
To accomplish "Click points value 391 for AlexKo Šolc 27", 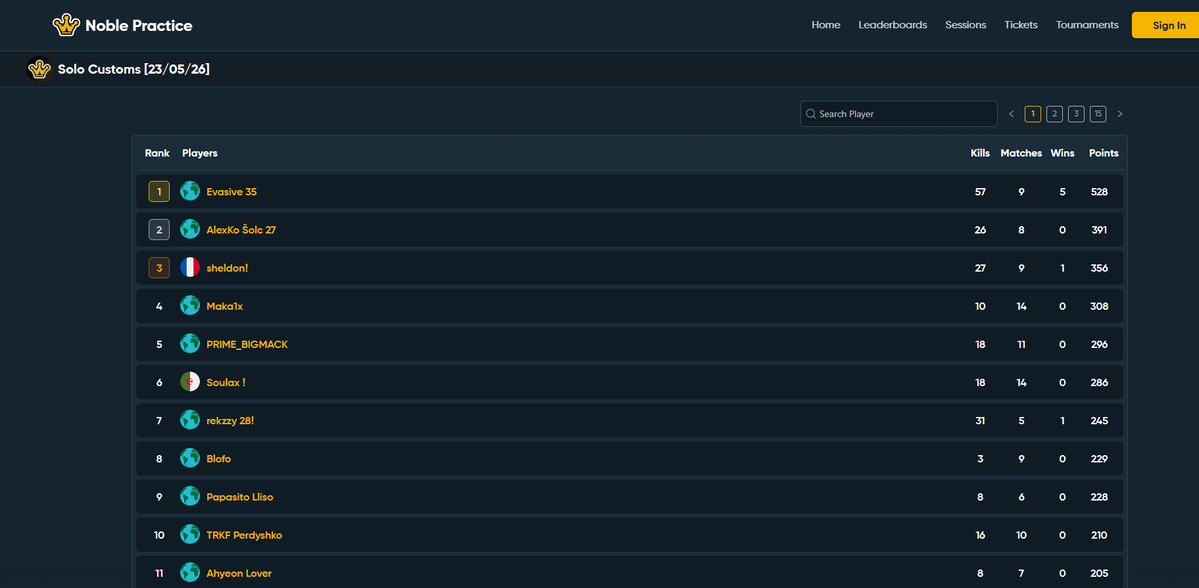I will (1099, 230).
